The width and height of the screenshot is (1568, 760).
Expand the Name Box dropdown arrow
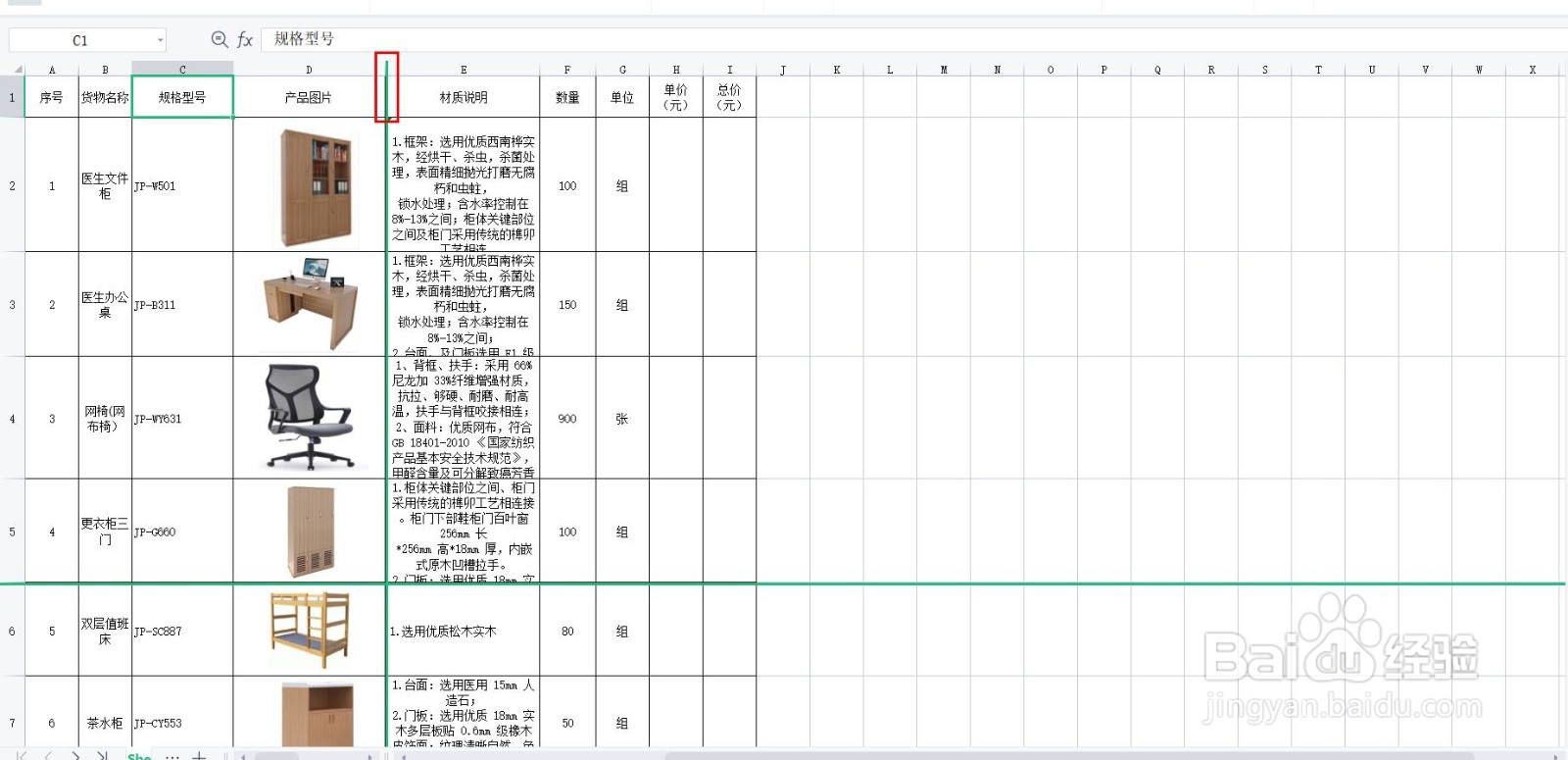tap(160, 40)
